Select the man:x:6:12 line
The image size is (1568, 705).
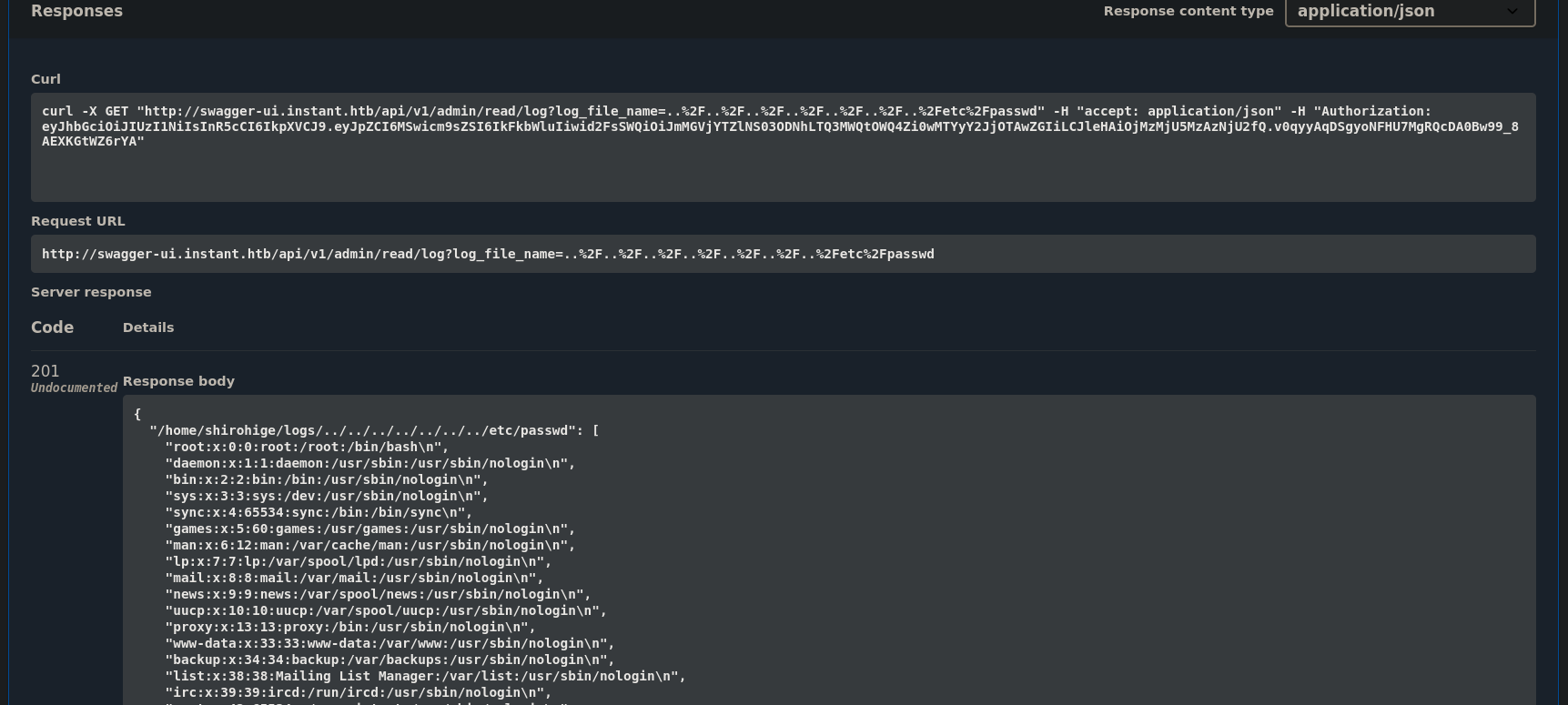pos(370,545)
